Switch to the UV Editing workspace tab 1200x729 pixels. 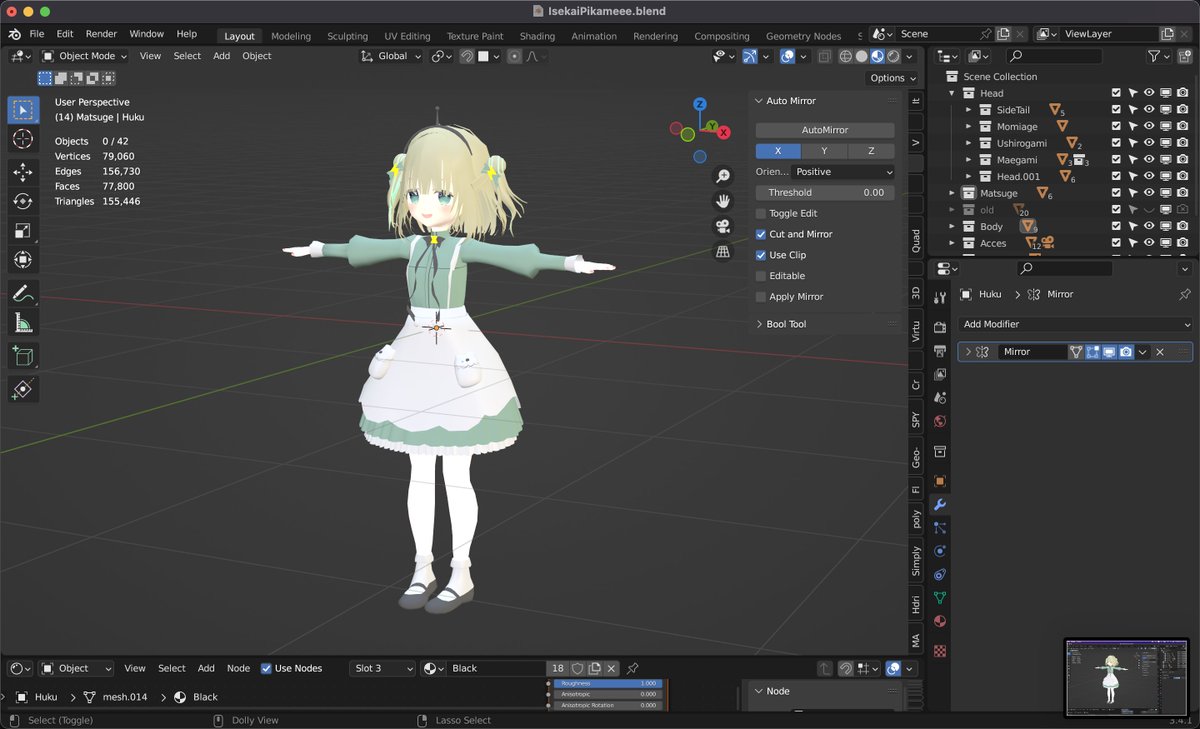[407, 36]
